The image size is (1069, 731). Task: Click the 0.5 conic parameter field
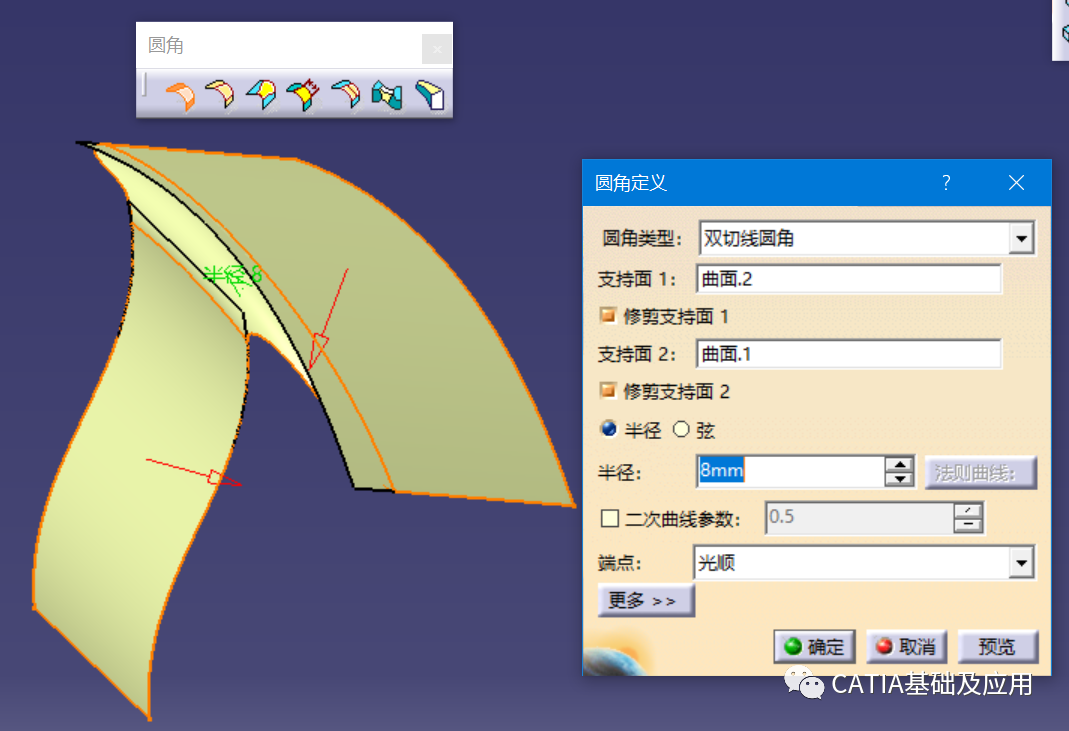point(860,518)
